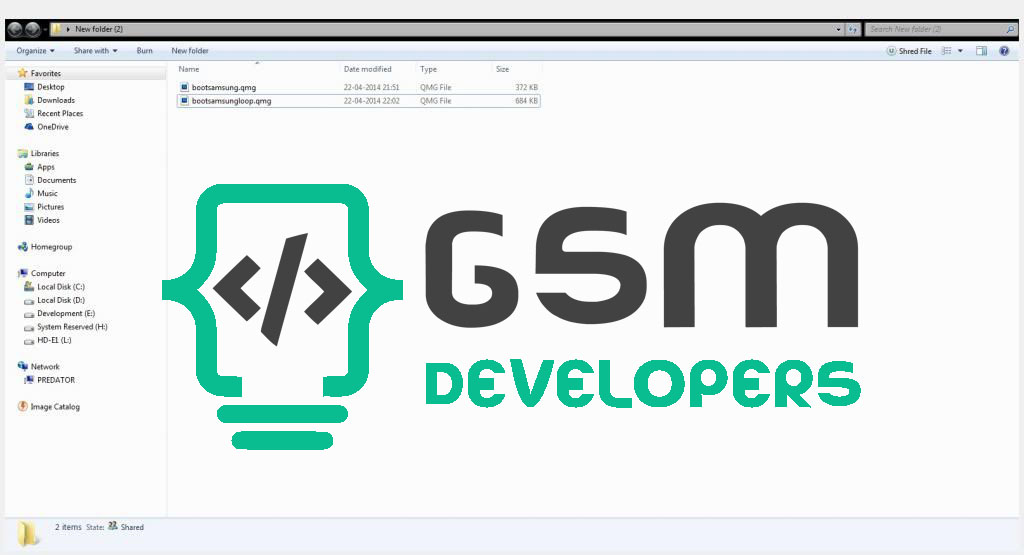Open the Organize menu
The width and height of the screenshot is (1024, 555).
coord(35,50)
